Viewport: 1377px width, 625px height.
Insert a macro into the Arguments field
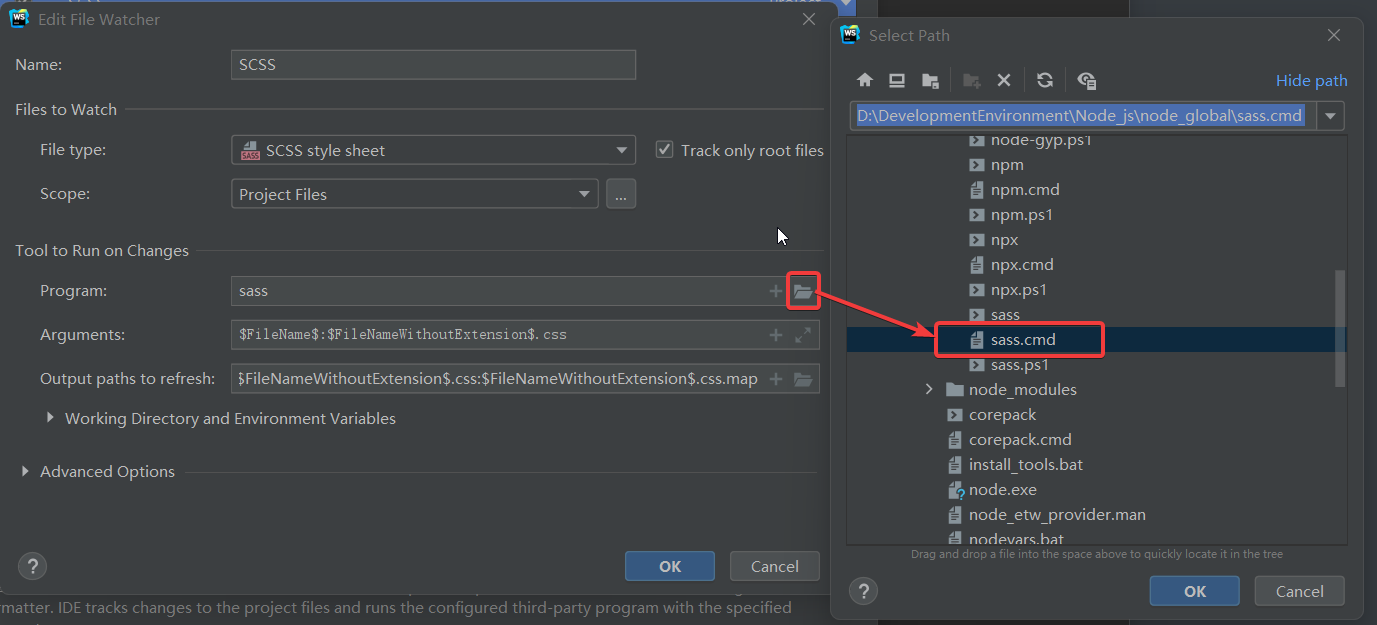click(x=776, y=334)
